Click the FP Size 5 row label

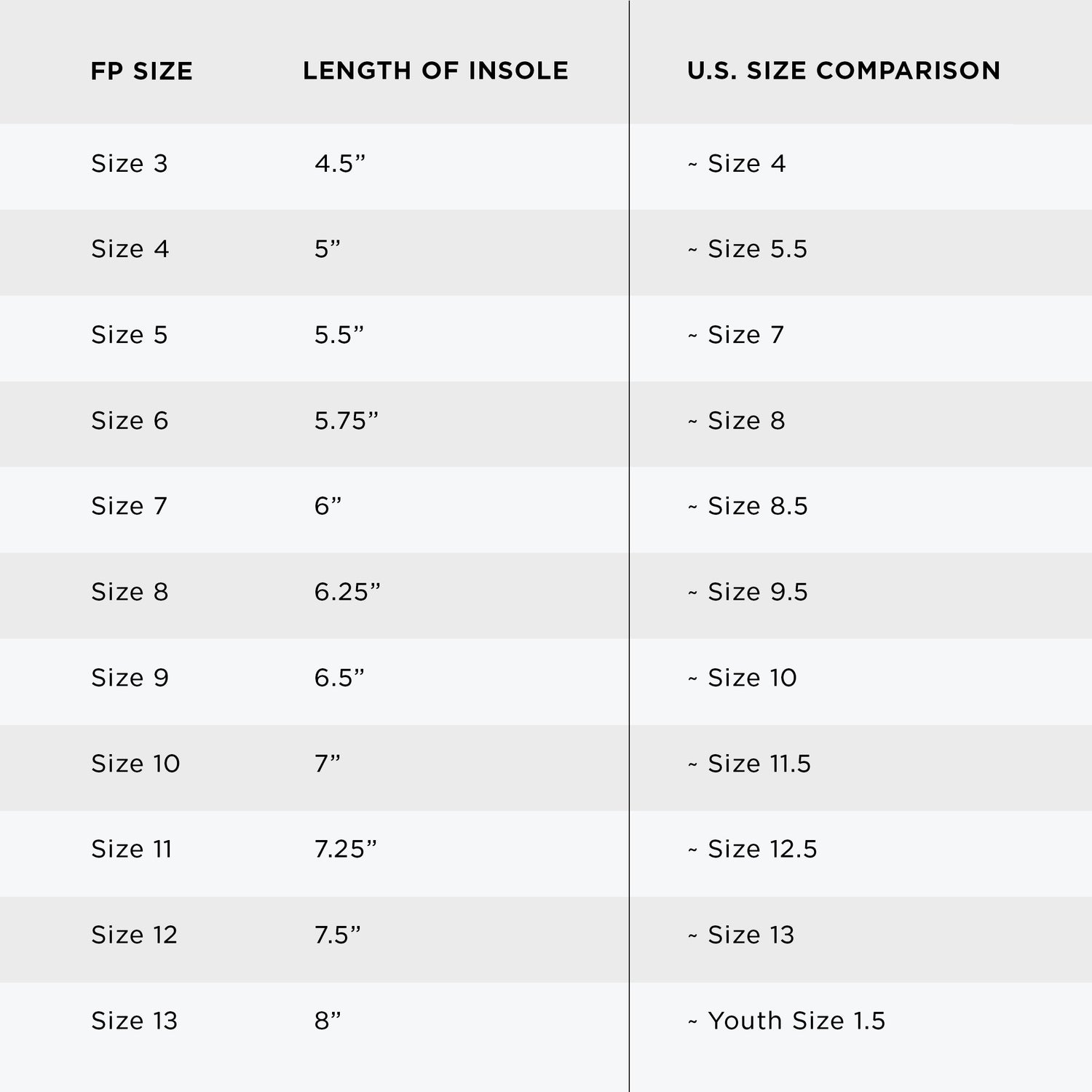(x=130, y=335)
